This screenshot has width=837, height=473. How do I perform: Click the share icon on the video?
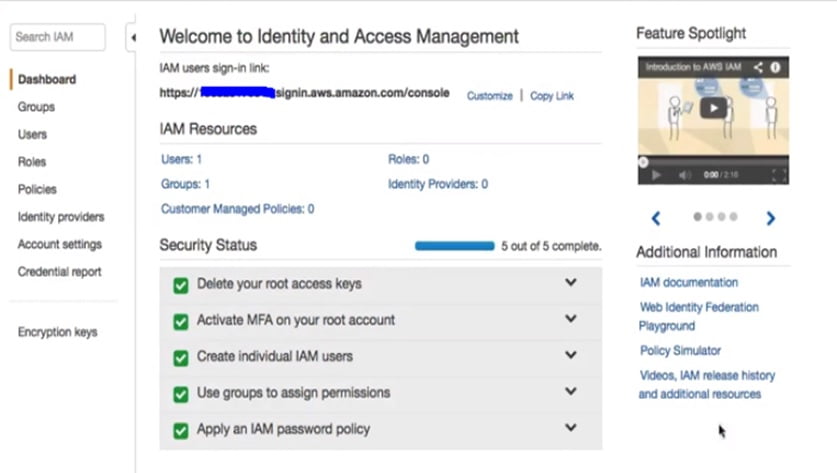click(758, 67)
